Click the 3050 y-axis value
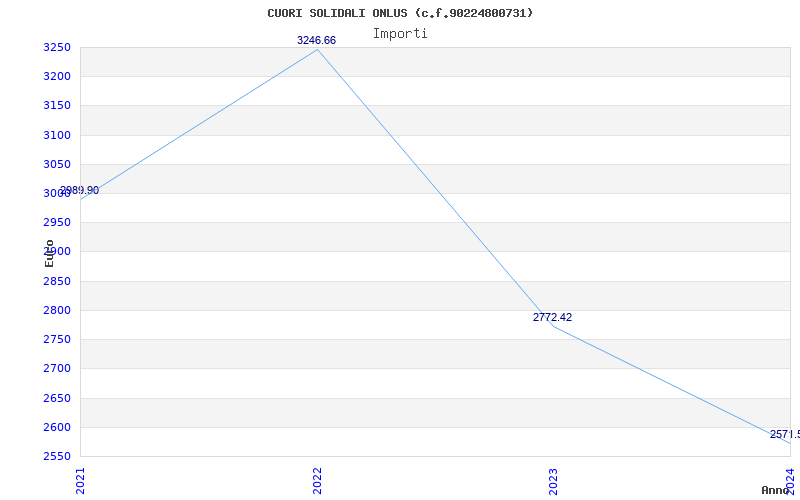The height and width of the screenshot is (500, 800). coord(57,165)
